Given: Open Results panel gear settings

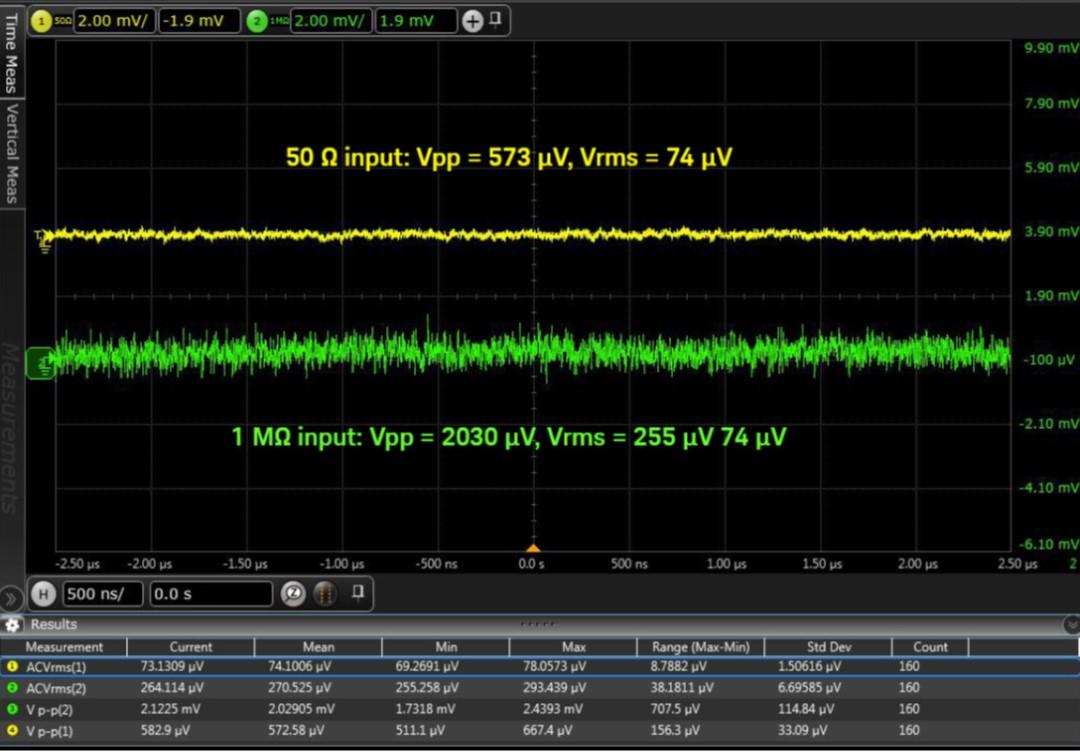Looking at the screenshot, I should point(12,625).
